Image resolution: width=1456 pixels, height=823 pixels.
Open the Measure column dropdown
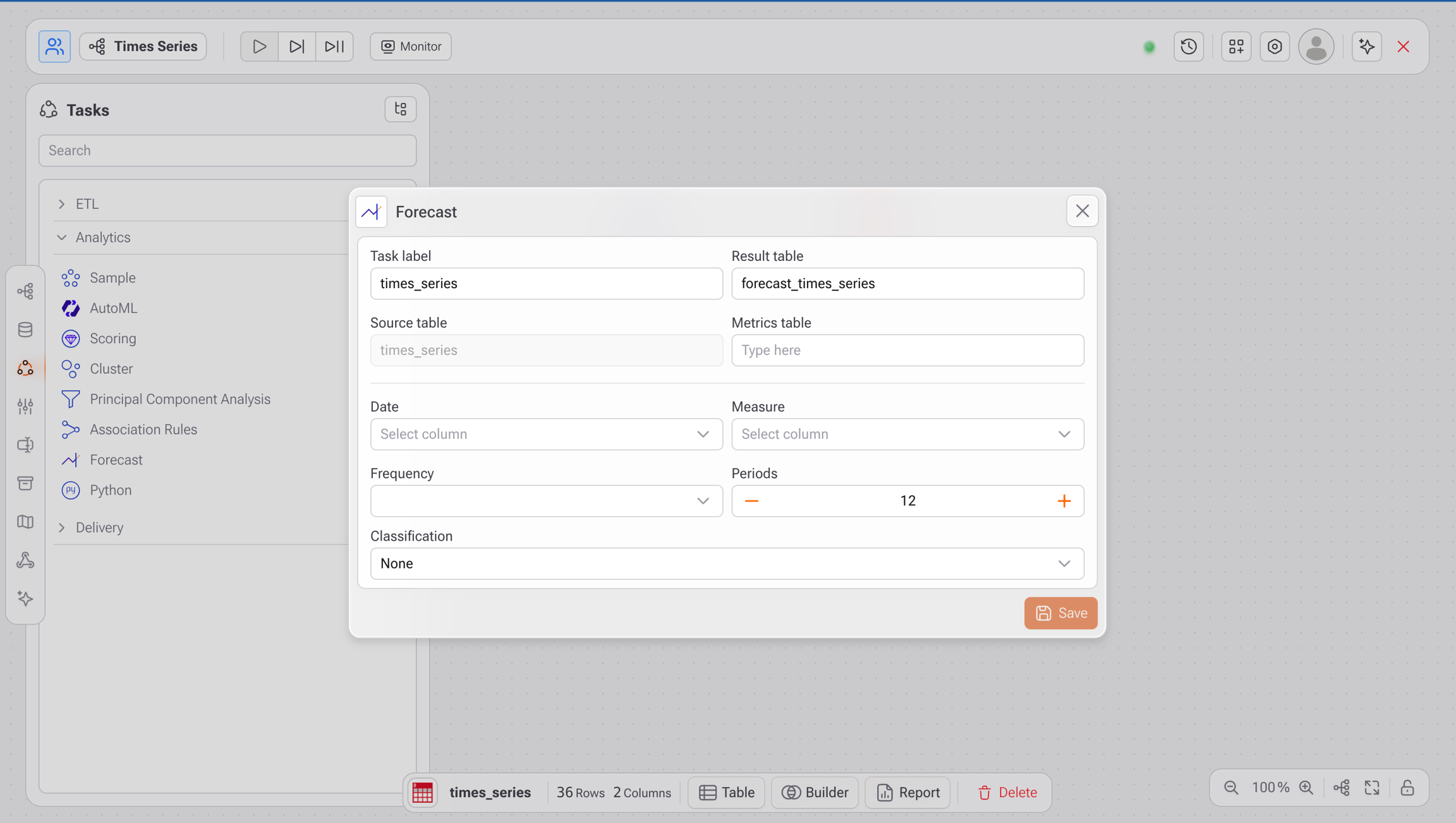click(x=907, y=434)
